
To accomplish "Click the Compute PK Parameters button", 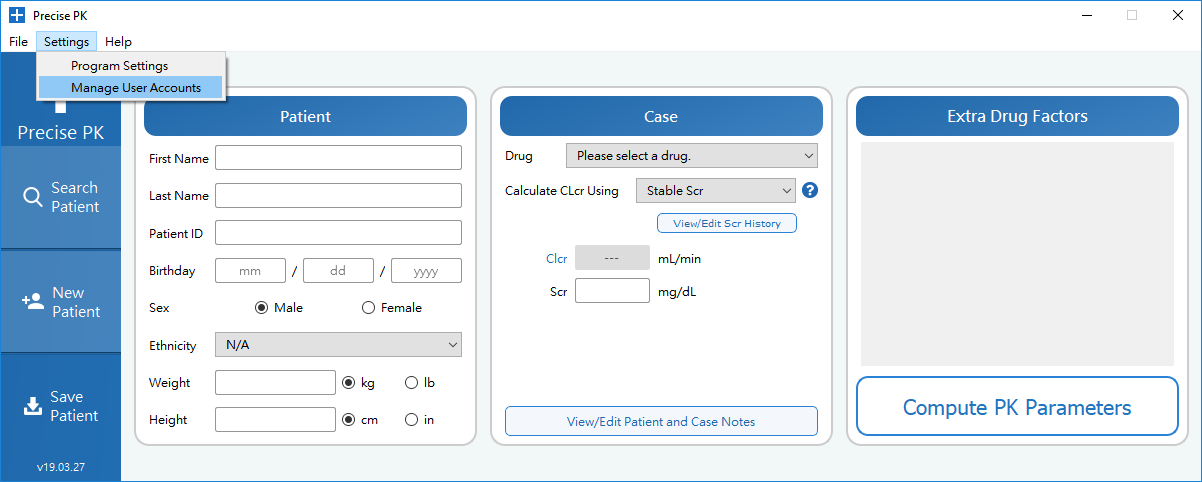I will pyautogui.click(x=1017, y=407).
